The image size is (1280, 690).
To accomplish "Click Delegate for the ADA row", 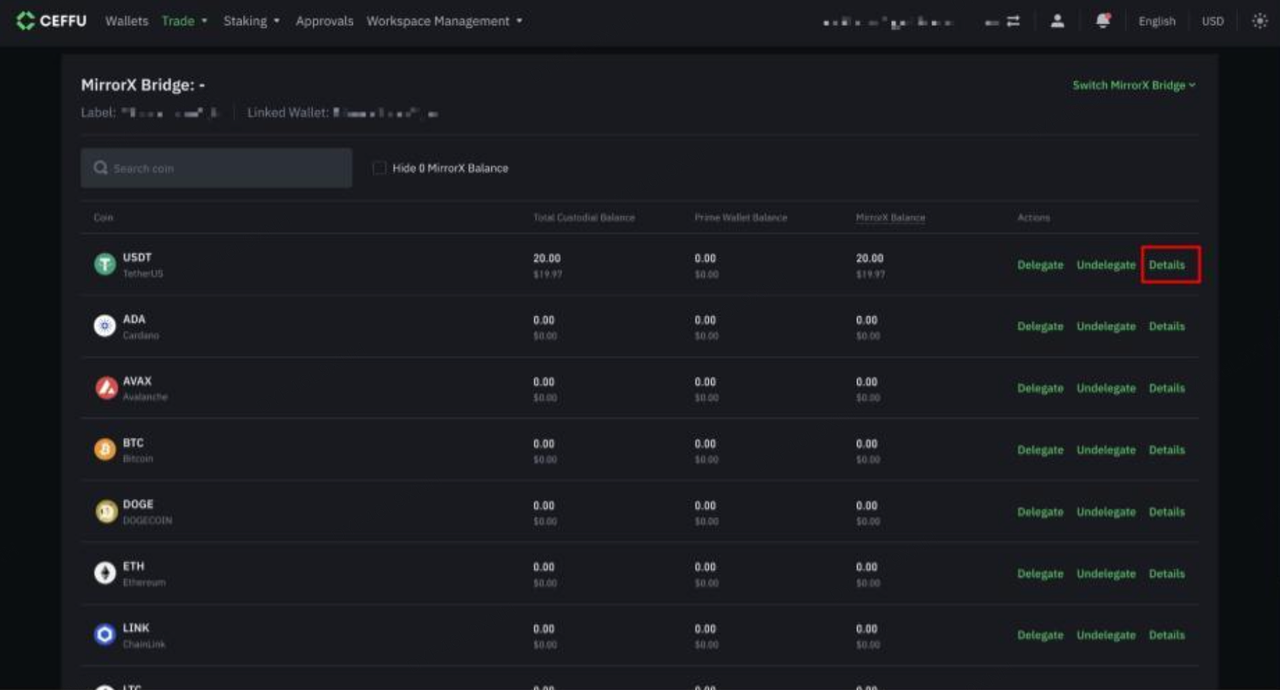I will point(1040,327).
